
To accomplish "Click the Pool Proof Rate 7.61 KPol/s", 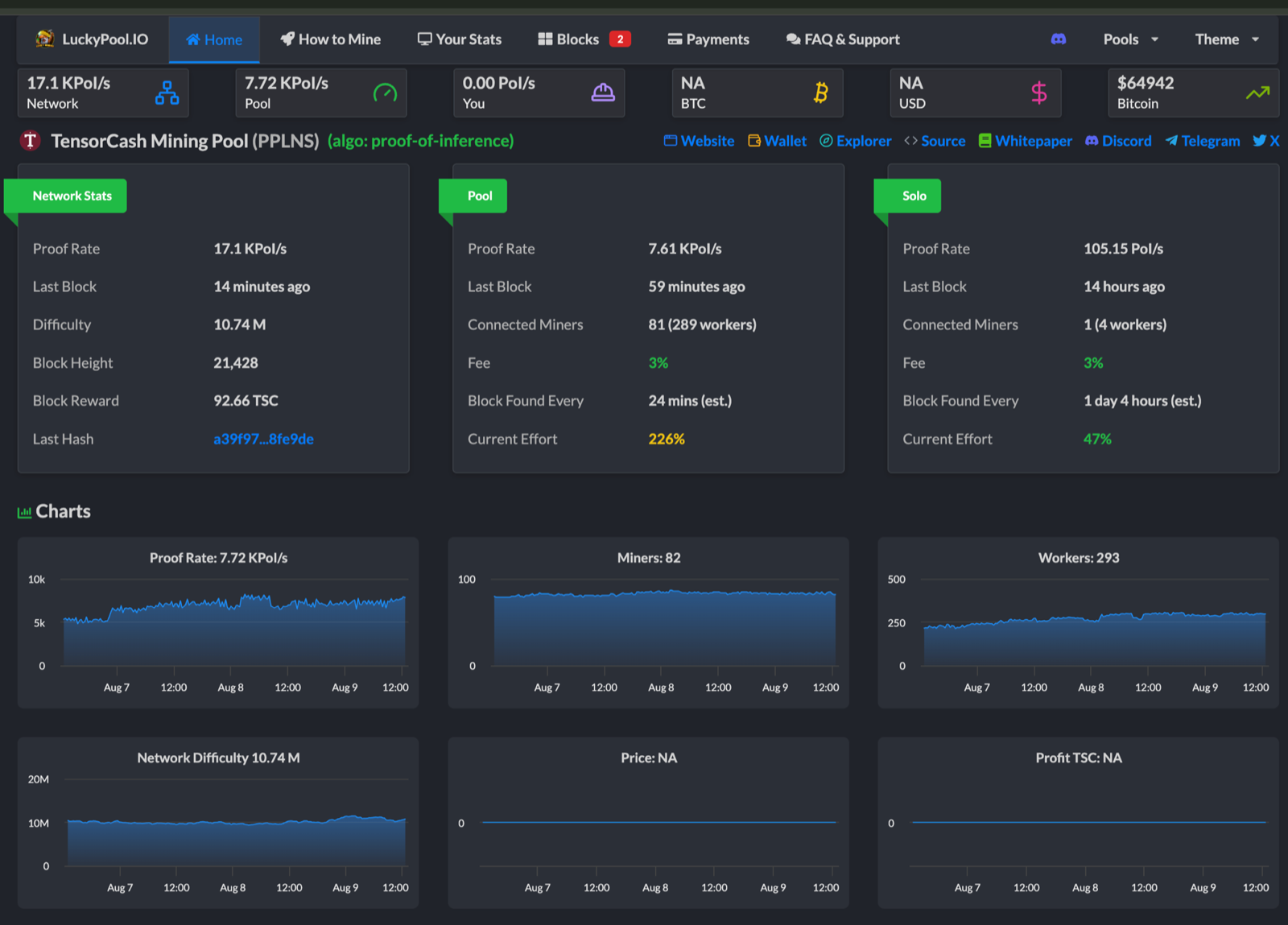I will coord(685,249).
